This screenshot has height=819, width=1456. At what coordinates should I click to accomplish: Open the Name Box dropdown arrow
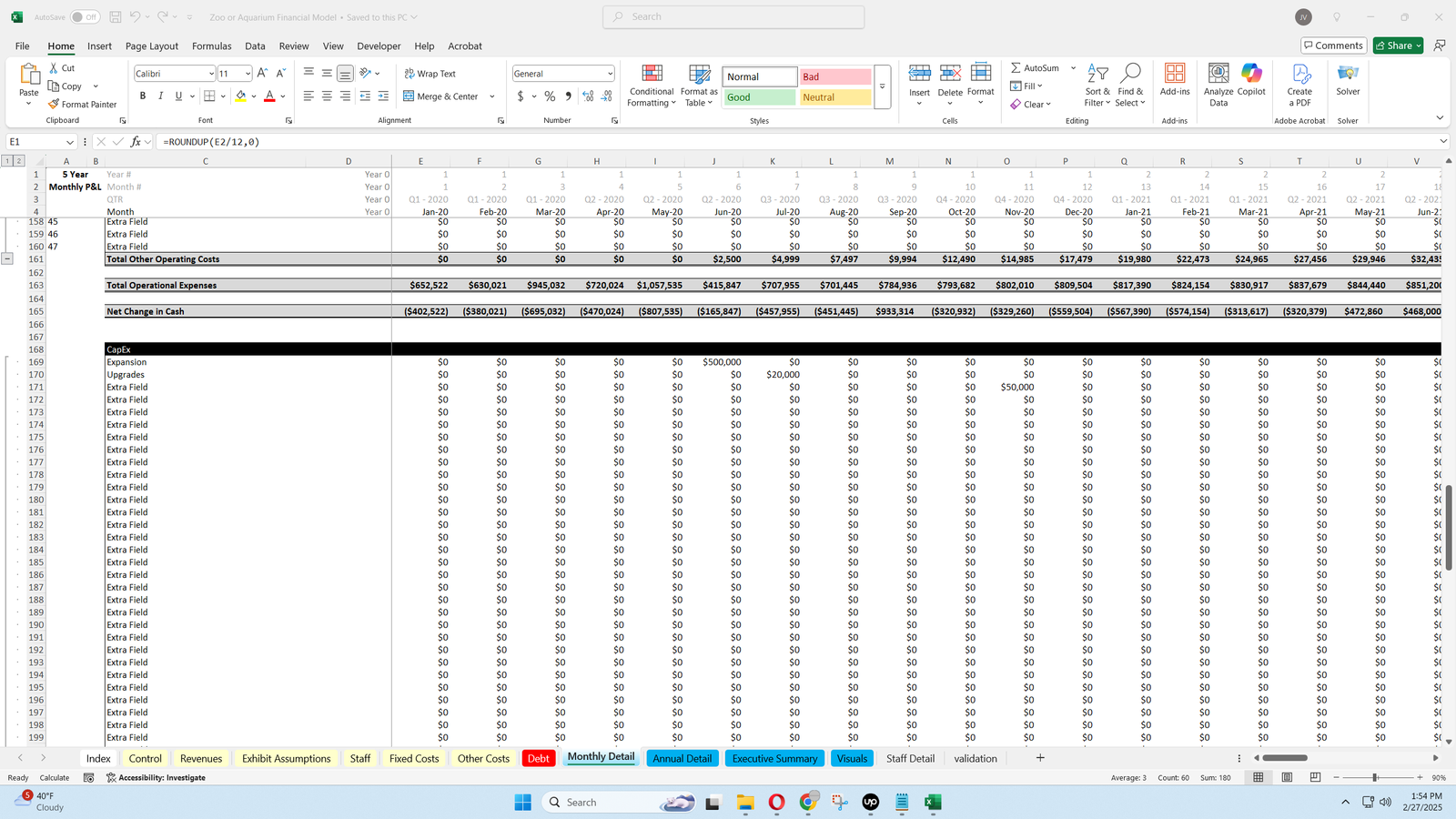(70, 142)
